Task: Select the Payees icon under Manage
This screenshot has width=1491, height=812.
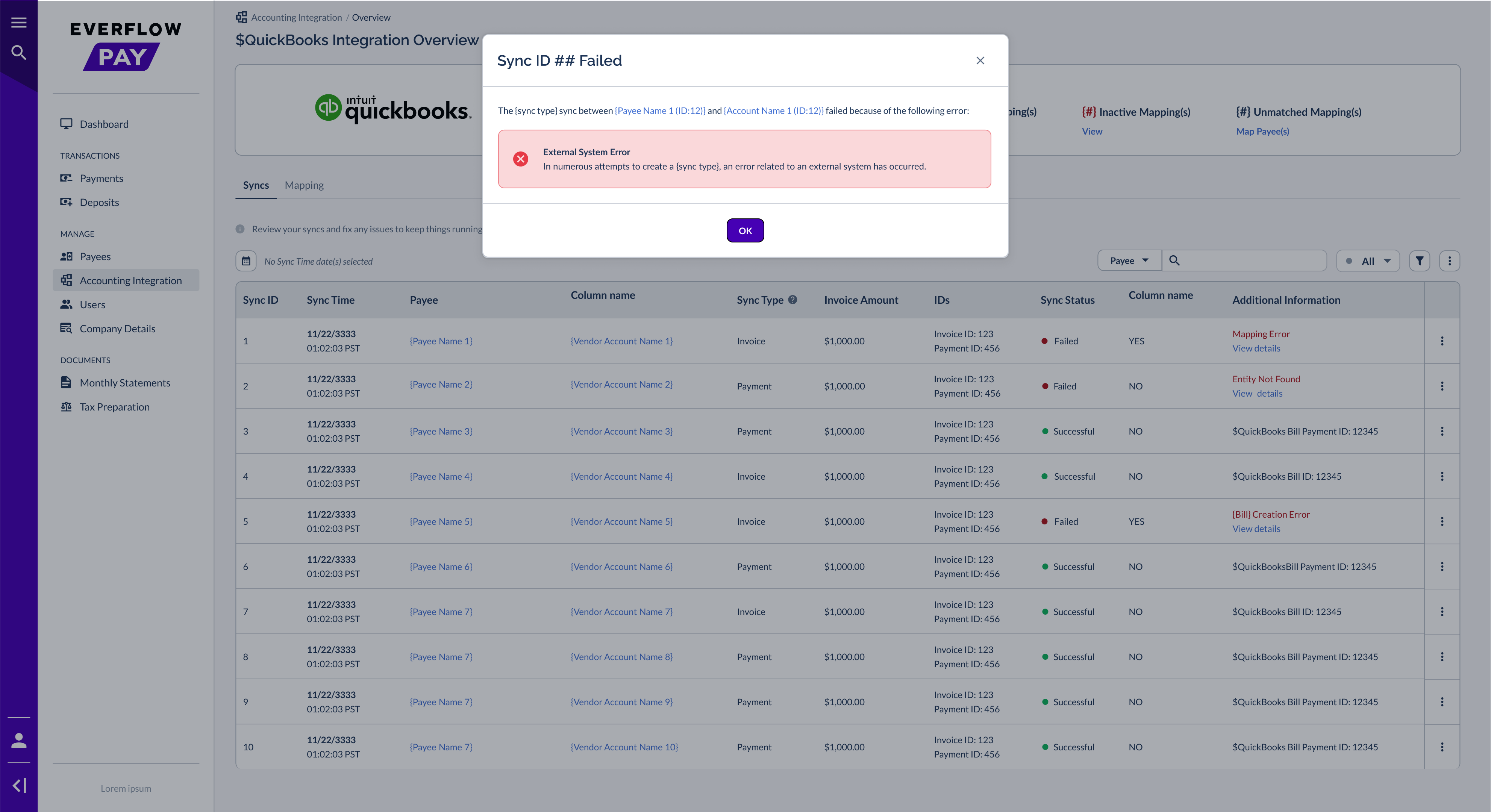Action: [x=67, y=256]
